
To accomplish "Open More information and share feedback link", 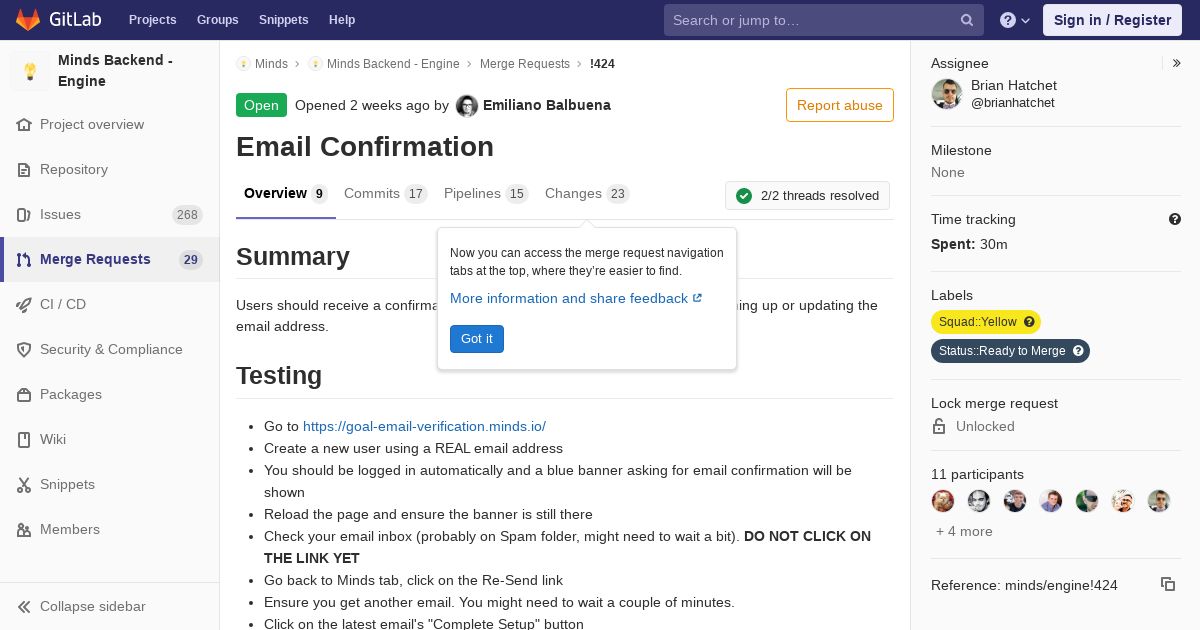I will pyautogui.click(x=576, y=298).
